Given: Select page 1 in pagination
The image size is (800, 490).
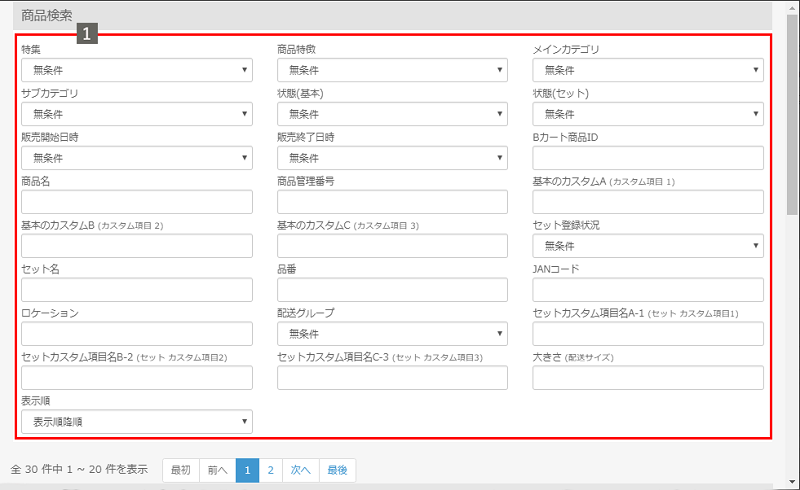Looking at the screenshot, I should pos(247,470).
